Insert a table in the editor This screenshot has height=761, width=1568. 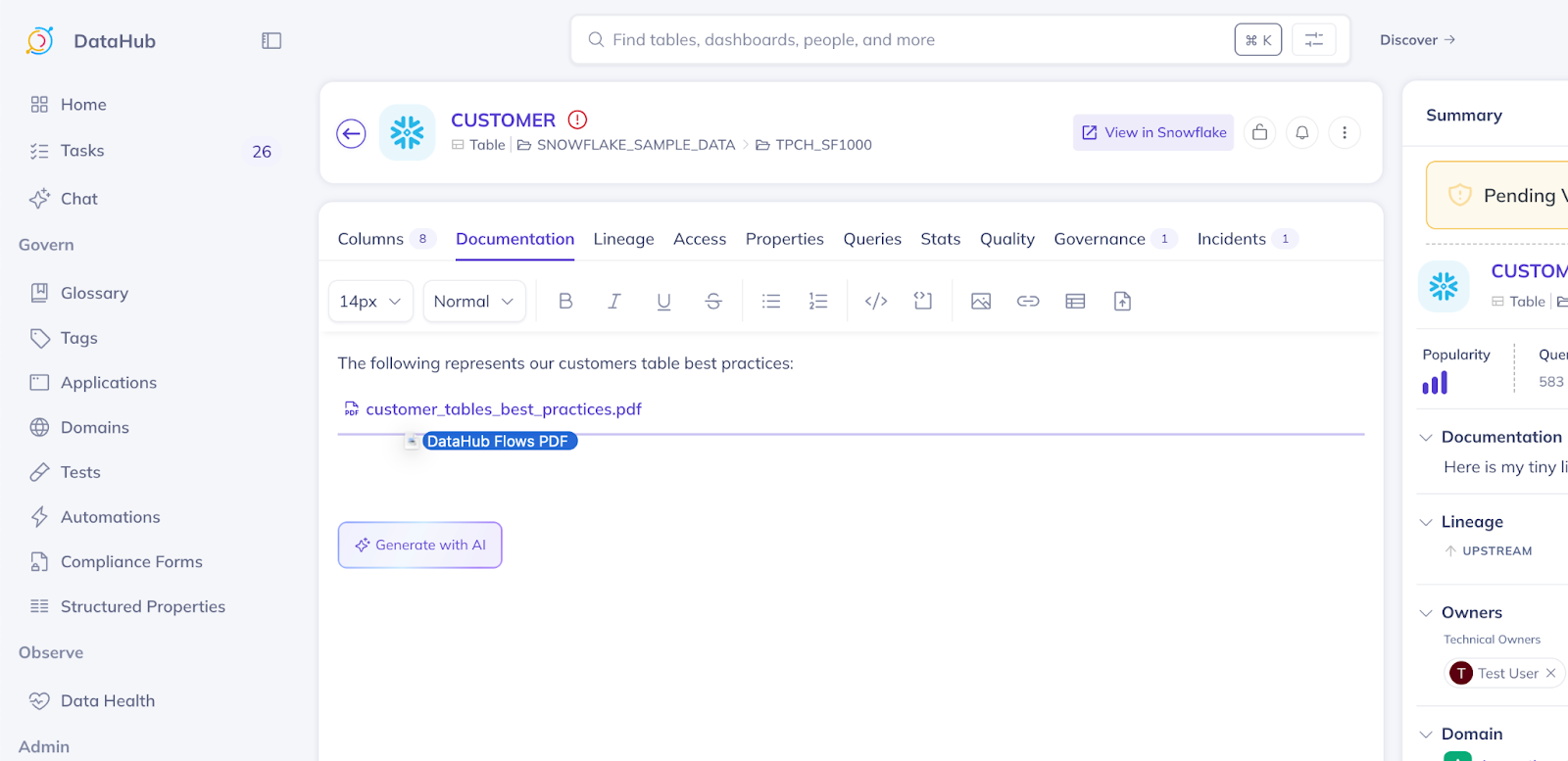pos(1075,301)
